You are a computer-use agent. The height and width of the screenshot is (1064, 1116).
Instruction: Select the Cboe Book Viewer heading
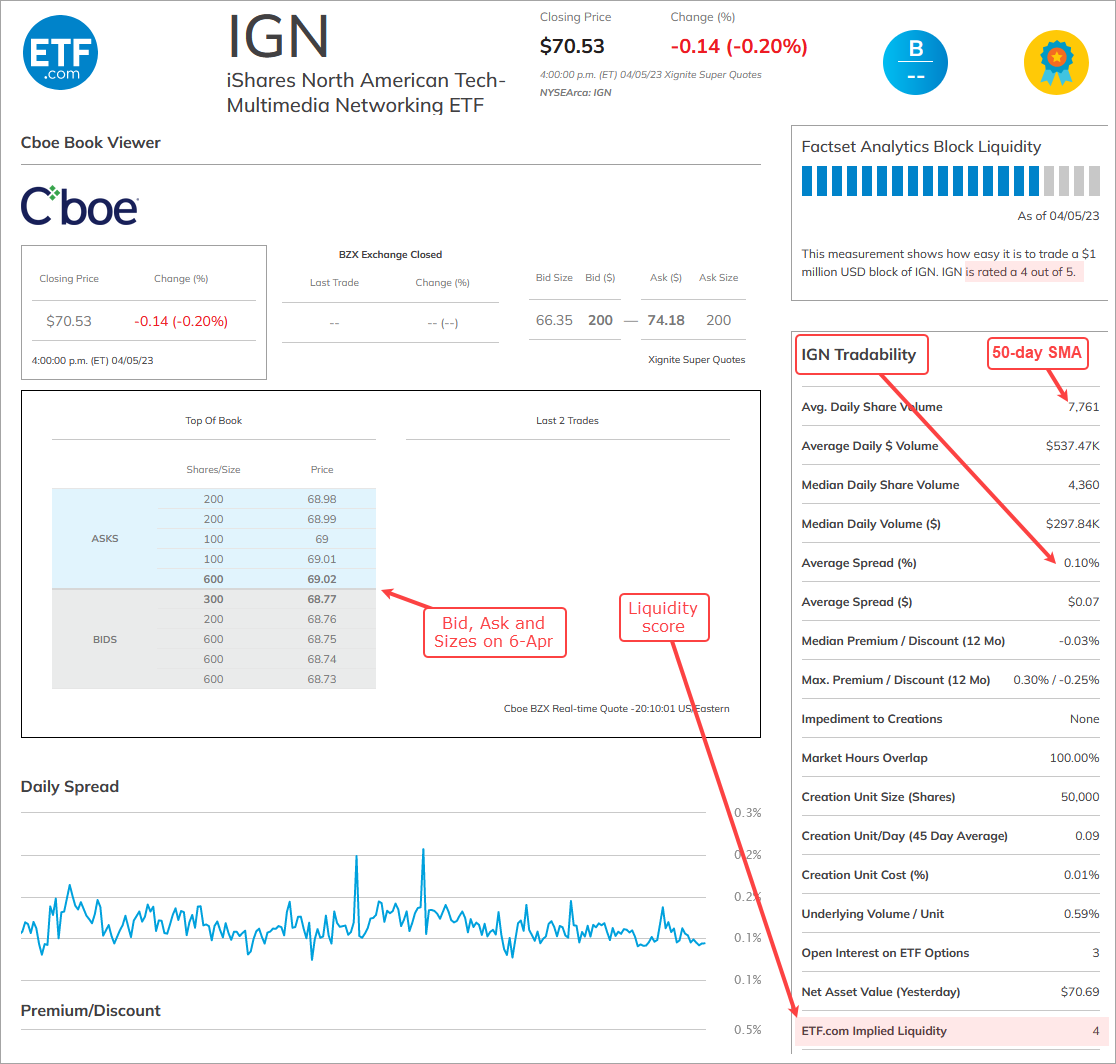click(x=90, y=142)
